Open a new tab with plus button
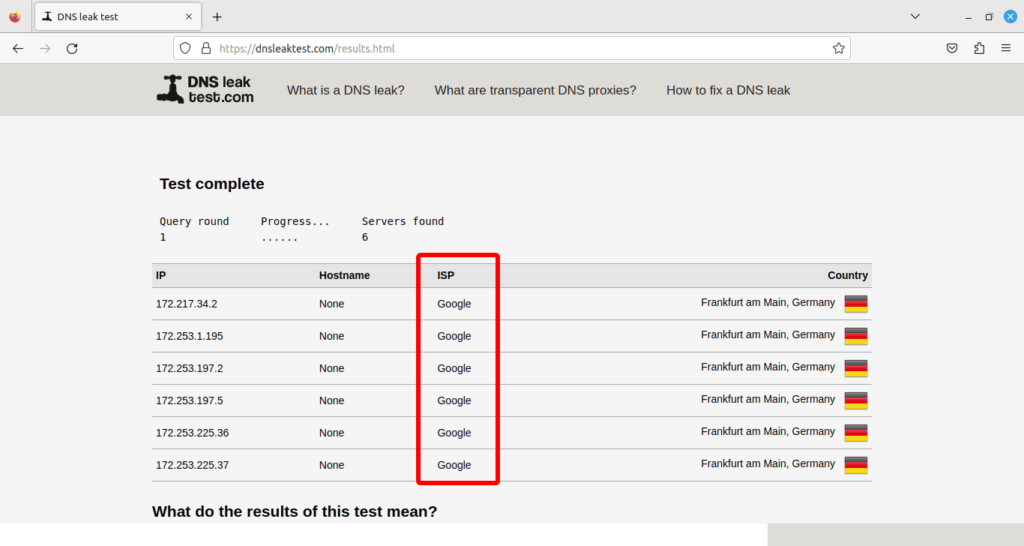The height and width of the screenshot is (546, 1024). pos(217,17)
